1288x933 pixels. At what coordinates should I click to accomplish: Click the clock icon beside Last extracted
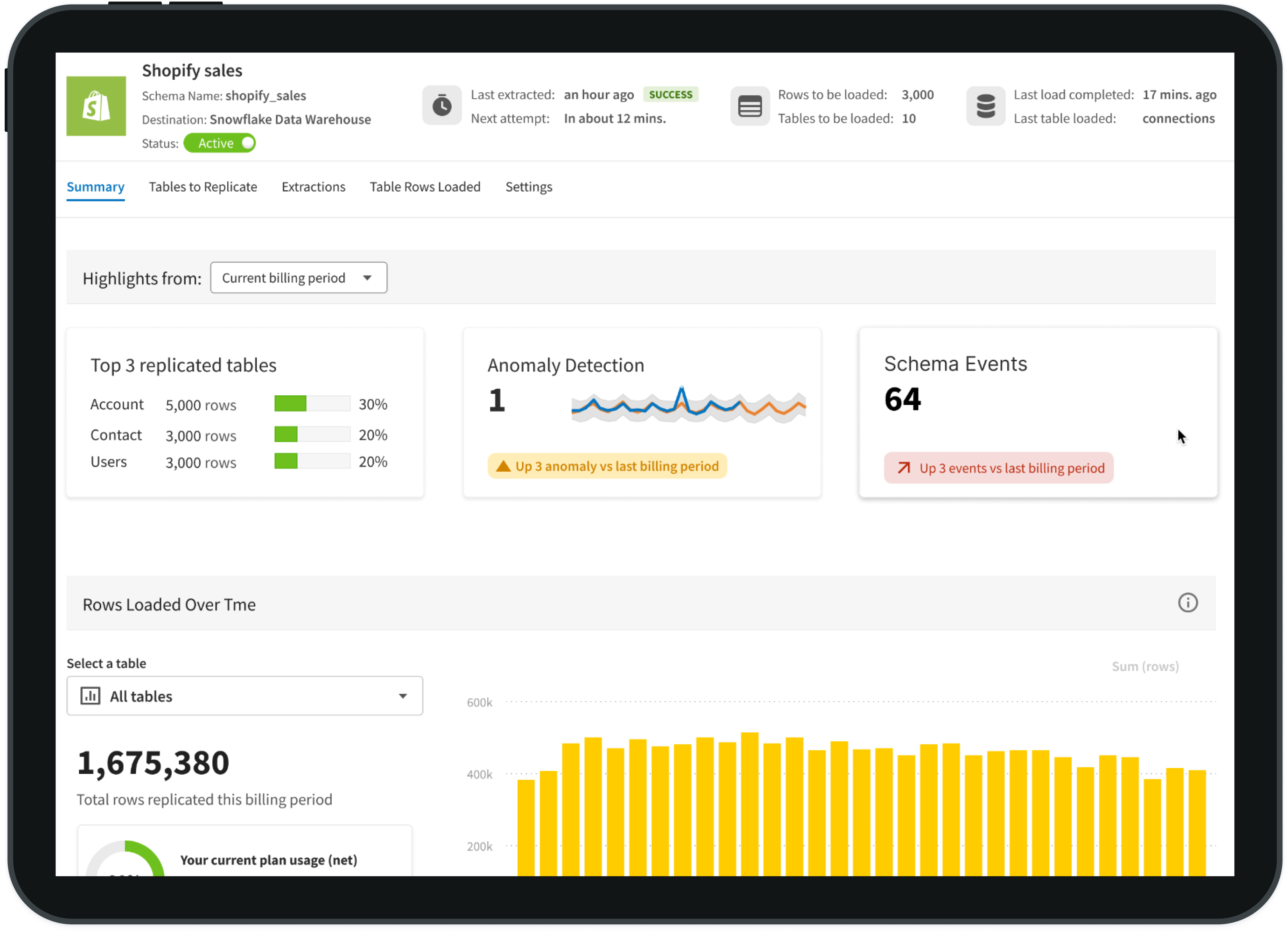[442, 106]
